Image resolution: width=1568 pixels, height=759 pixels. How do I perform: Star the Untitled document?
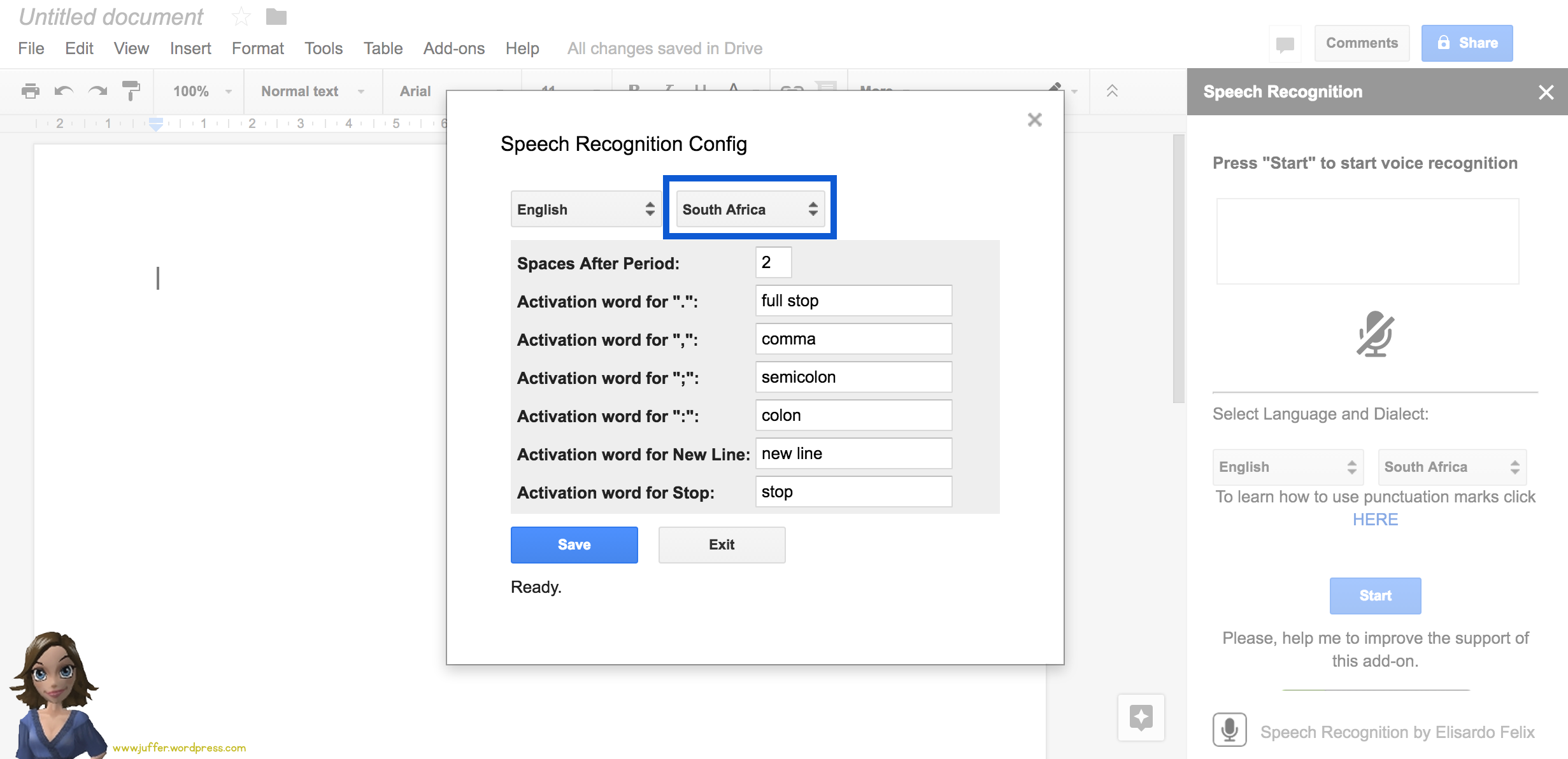[x=241, y=17]
